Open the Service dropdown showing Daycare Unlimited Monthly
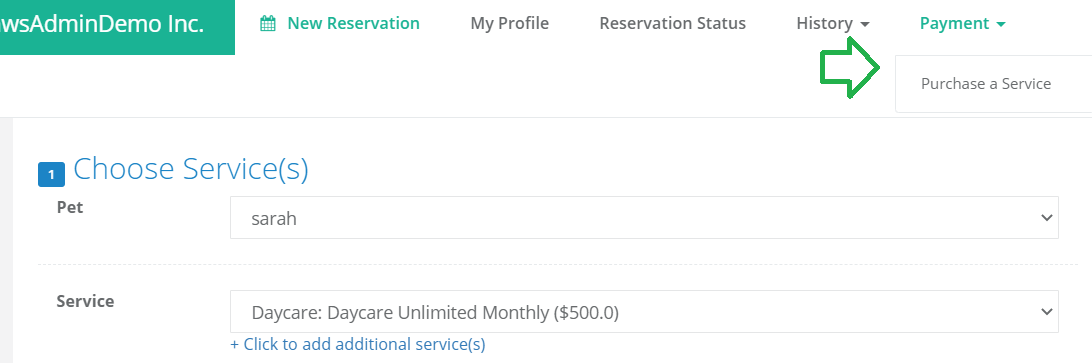Screen dimensions: 1092x363 (x=644, y=311)
